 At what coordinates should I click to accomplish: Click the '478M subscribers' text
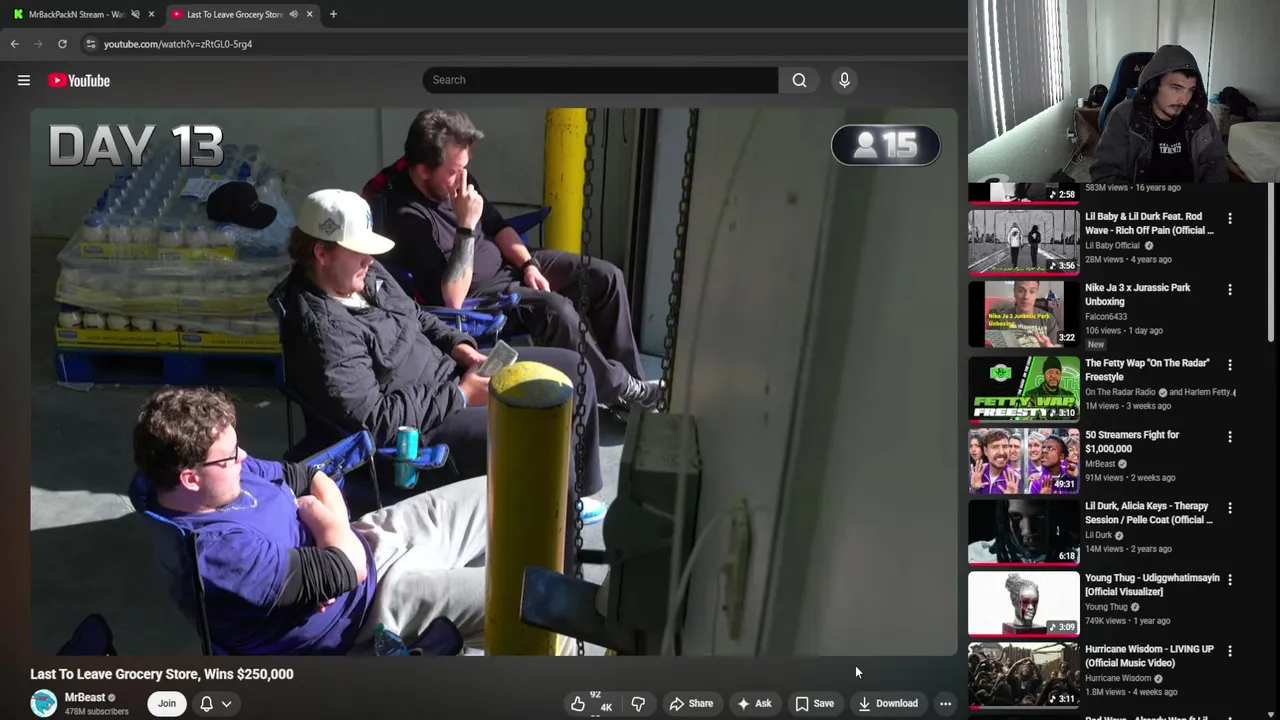97,712
